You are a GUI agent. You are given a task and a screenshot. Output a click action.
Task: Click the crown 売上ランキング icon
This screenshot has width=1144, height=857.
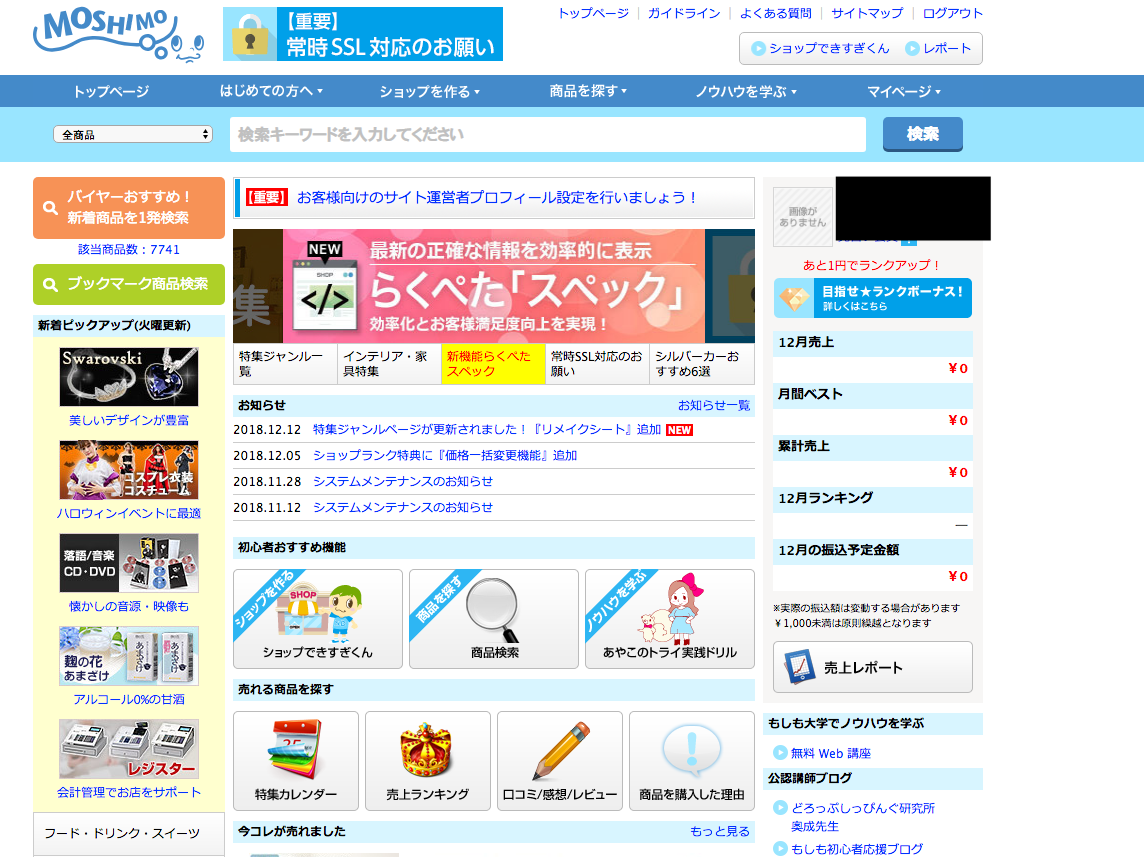[427, 760]
